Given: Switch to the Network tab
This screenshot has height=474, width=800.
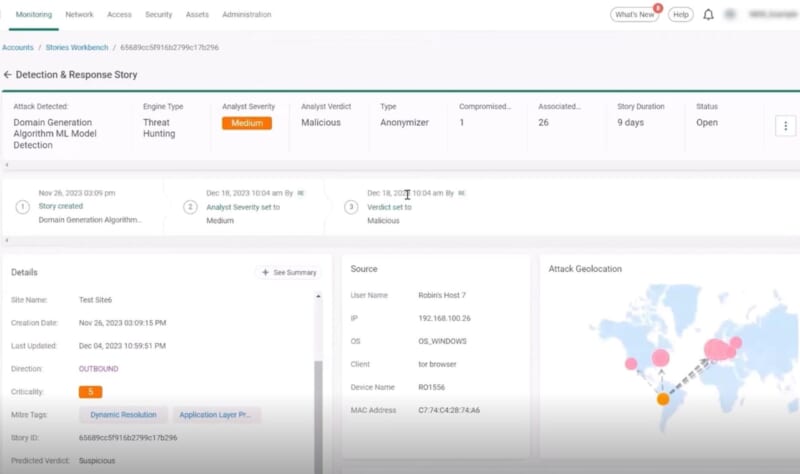Looking at the screenshot, I should (79, 15).
